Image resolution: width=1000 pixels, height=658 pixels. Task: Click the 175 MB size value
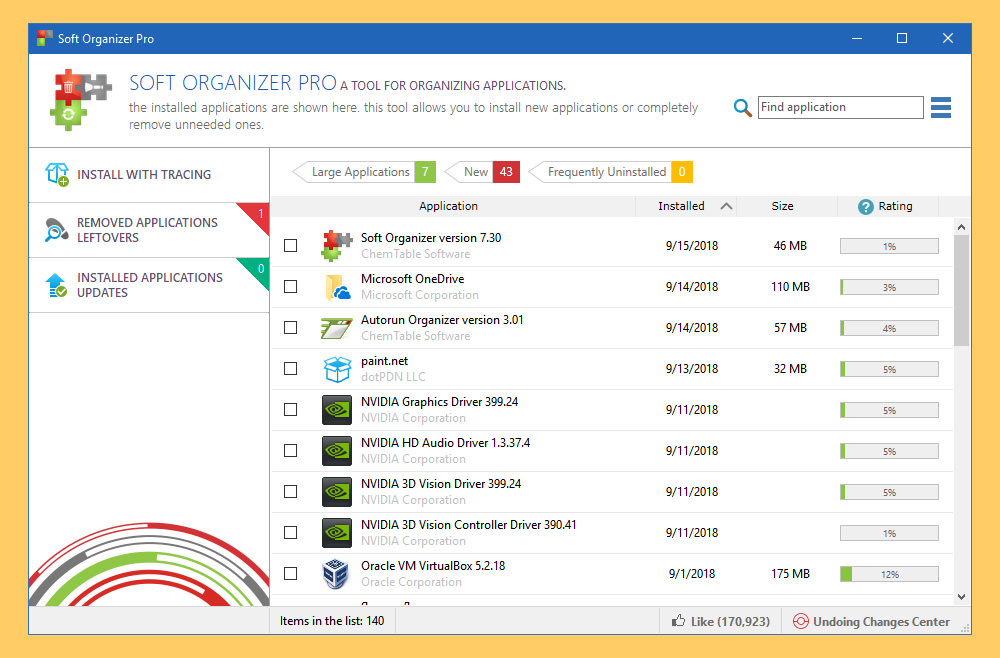click(x=790, y=574)
